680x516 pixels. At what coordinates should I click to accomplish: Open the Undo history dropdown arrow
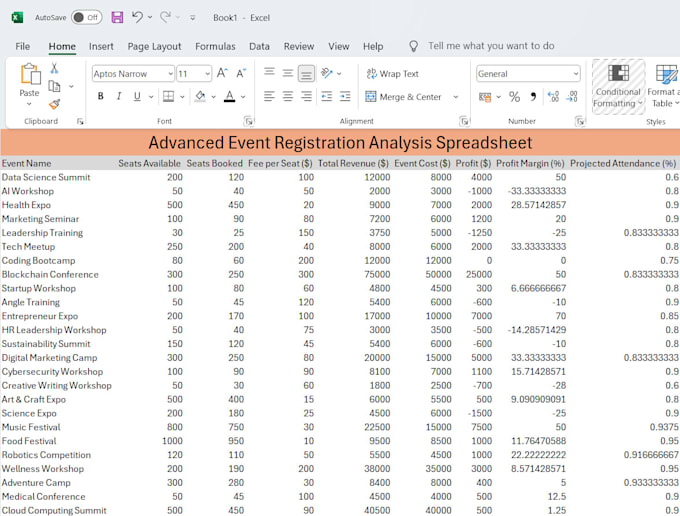[150, 17]
